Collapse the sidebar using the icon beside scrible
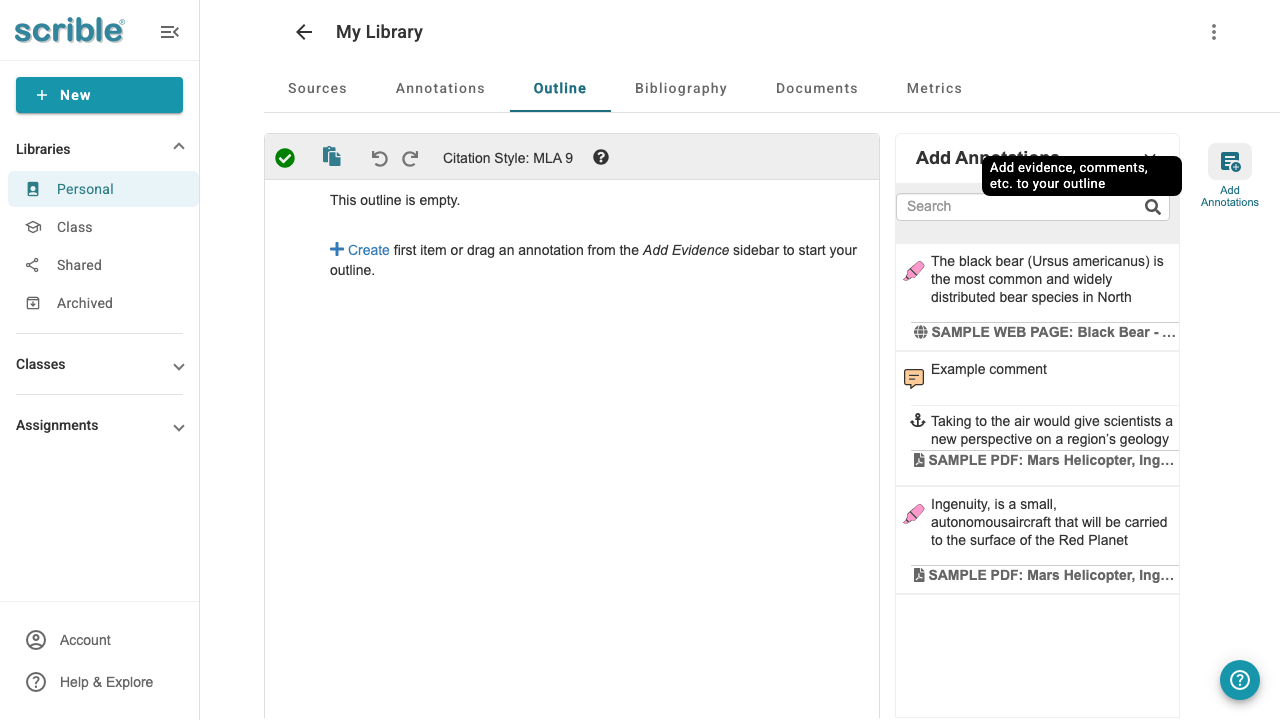 (x=169, y=31)
